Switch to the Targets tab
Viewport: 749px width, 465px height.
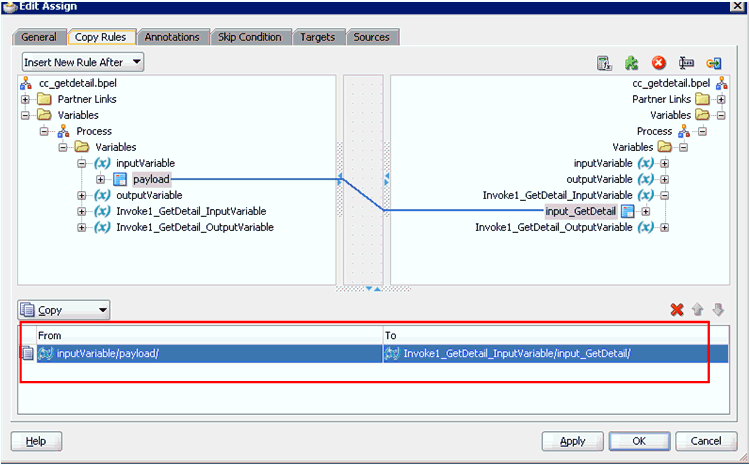[317, 37]
